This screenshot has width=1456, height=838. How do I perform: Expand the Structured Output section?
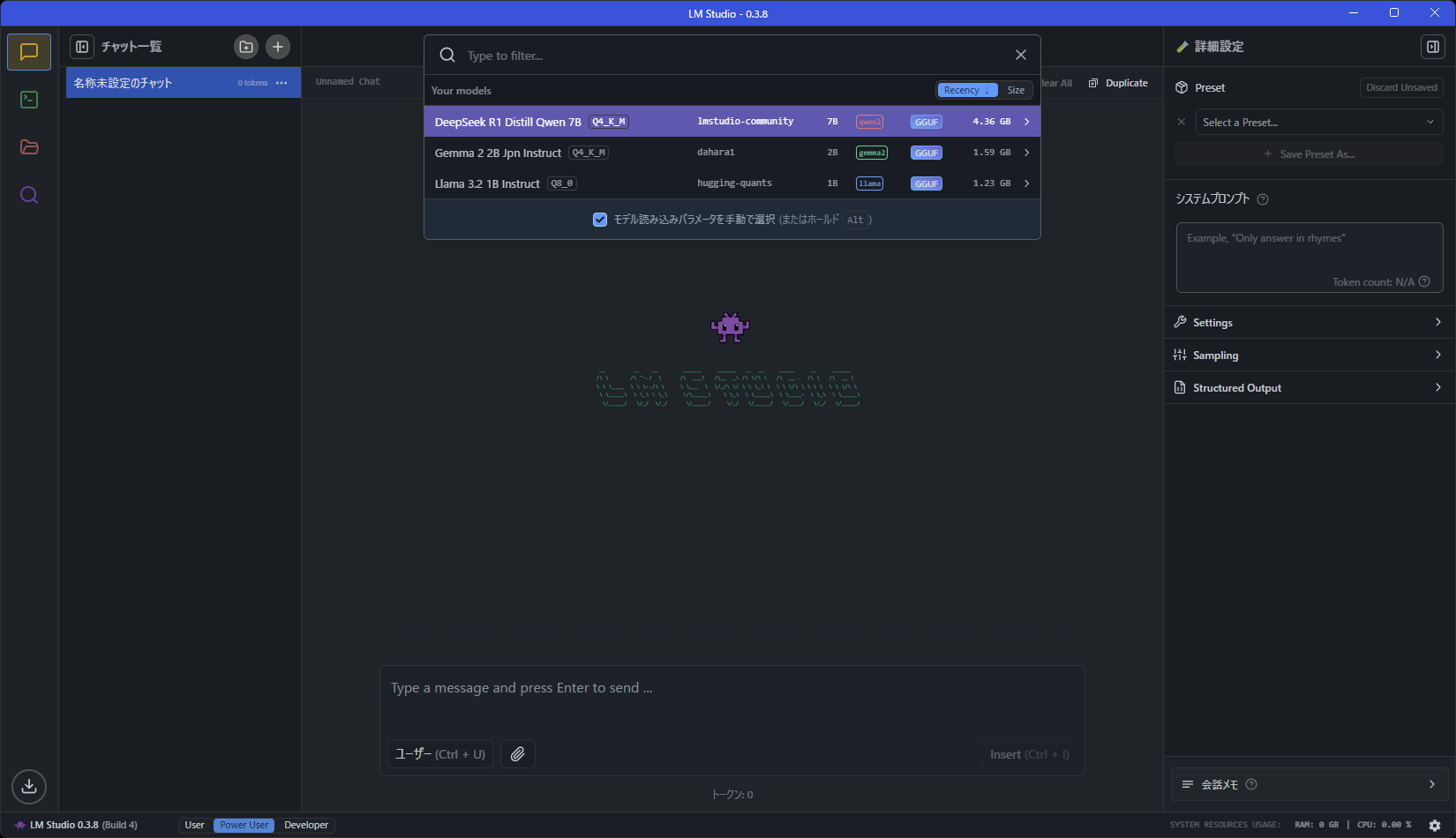click(x=1309, y=388)
